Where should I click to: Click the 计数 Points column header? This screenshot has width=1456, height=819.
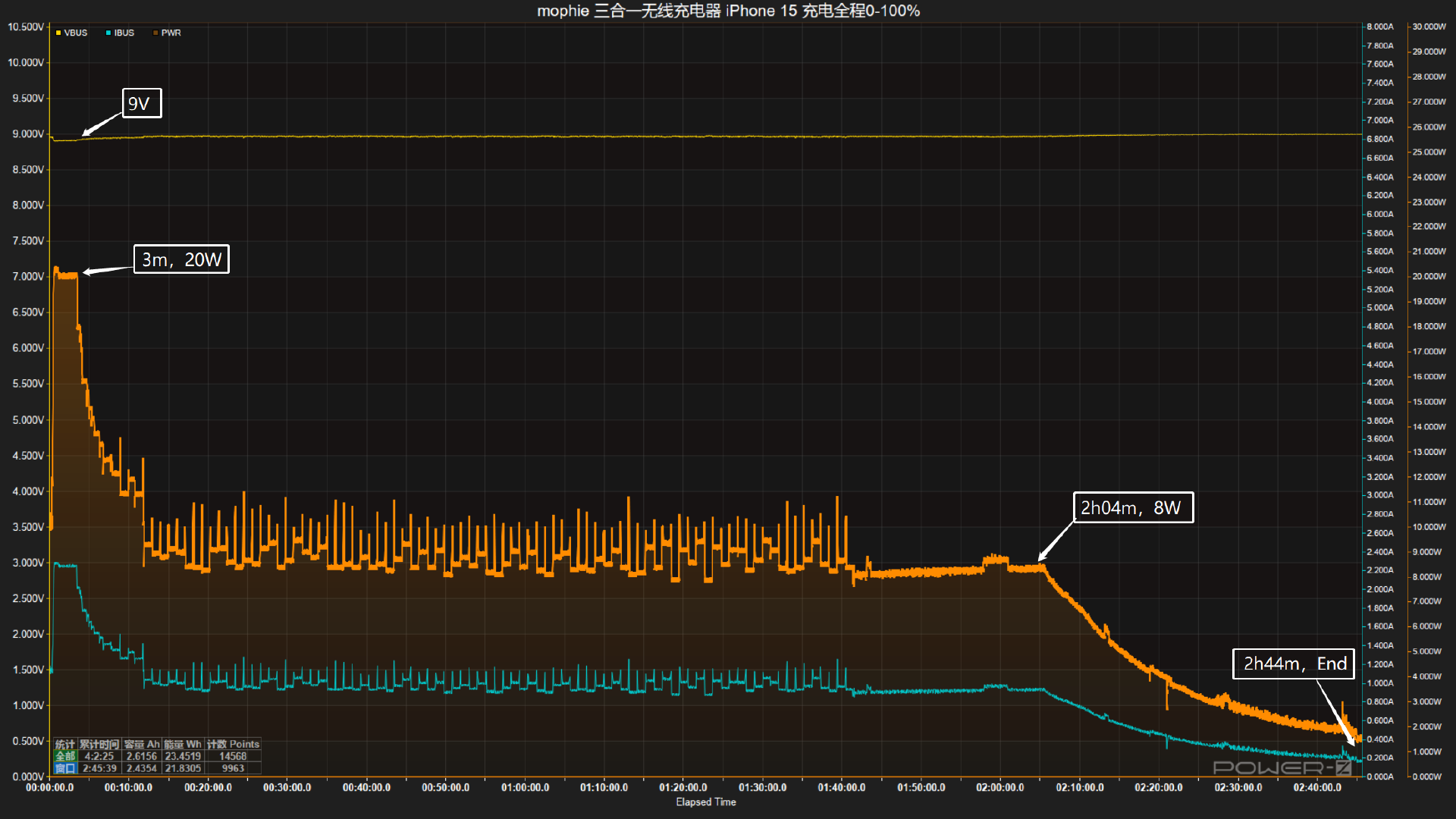coord(233,744)
